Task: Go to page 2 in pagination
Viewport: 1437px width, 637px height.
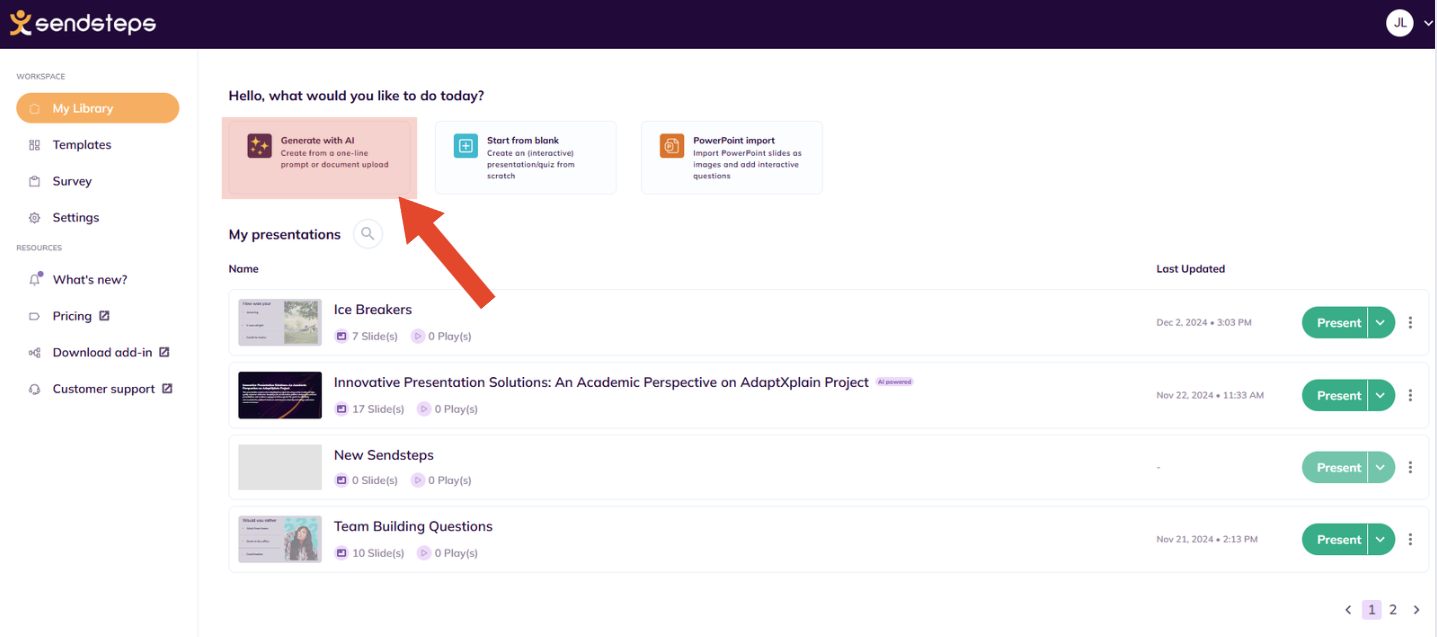Action: click(x=1393, y=609)
